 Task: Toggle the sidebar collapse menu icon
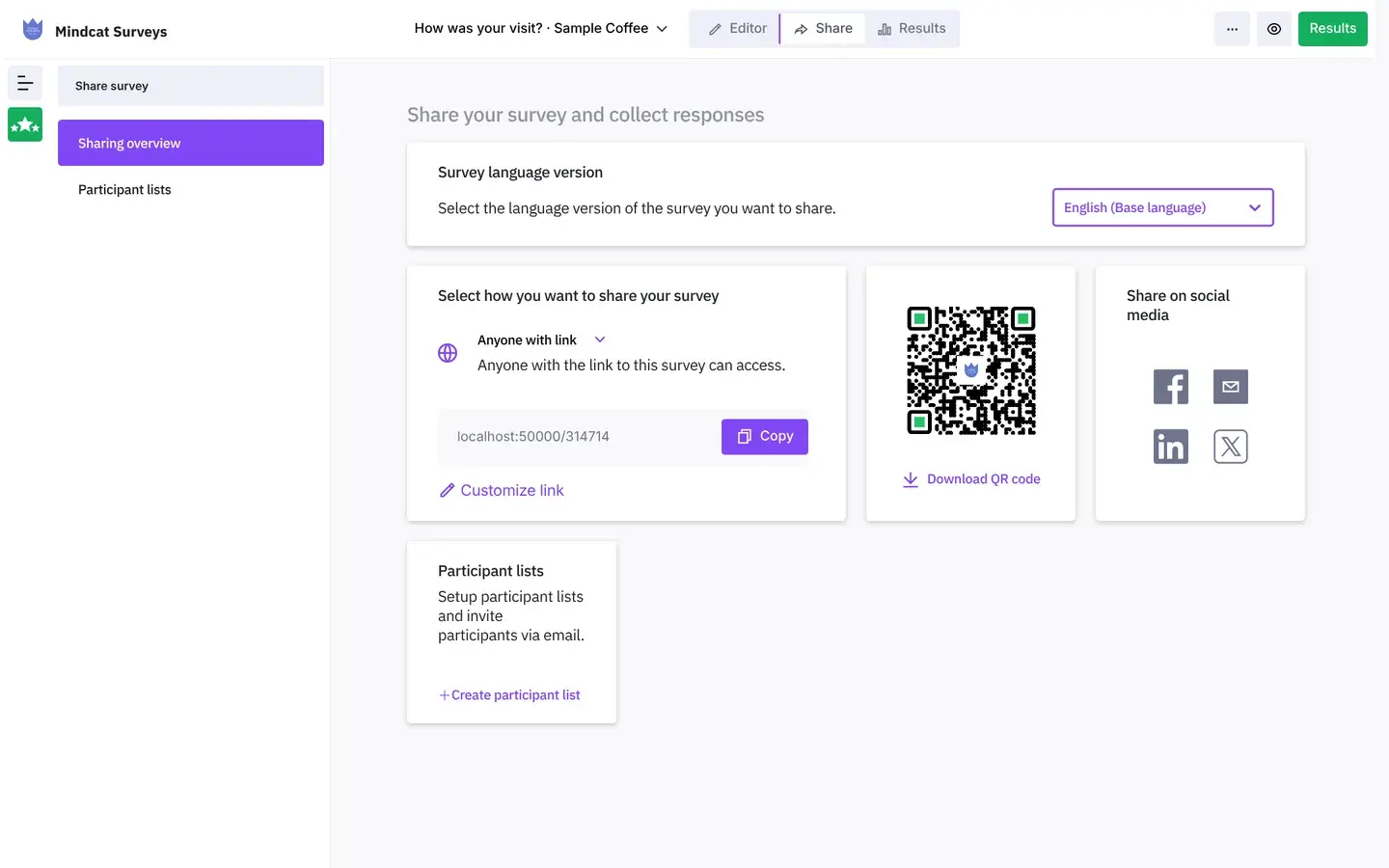pyautogui.click(x=25, y=84)
